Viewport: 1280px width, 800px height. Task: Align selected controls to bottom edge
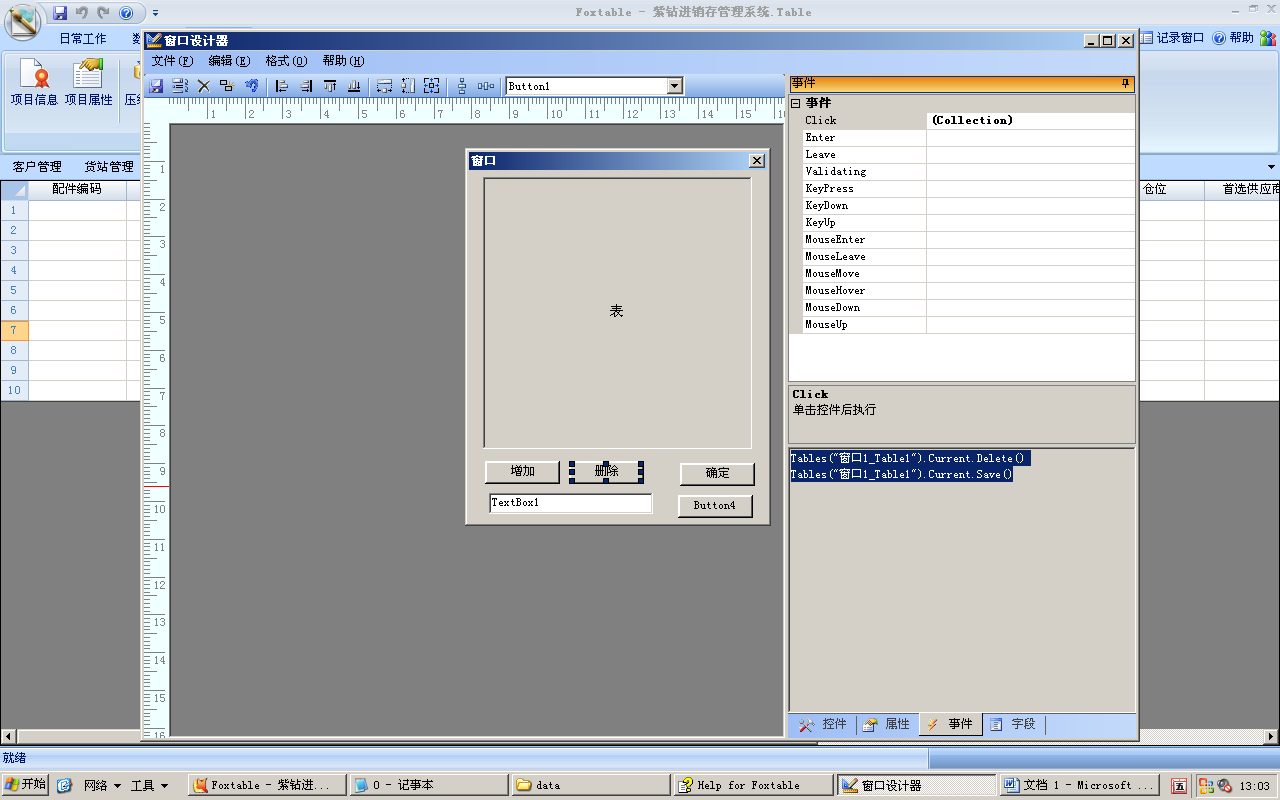coord(354,86)
